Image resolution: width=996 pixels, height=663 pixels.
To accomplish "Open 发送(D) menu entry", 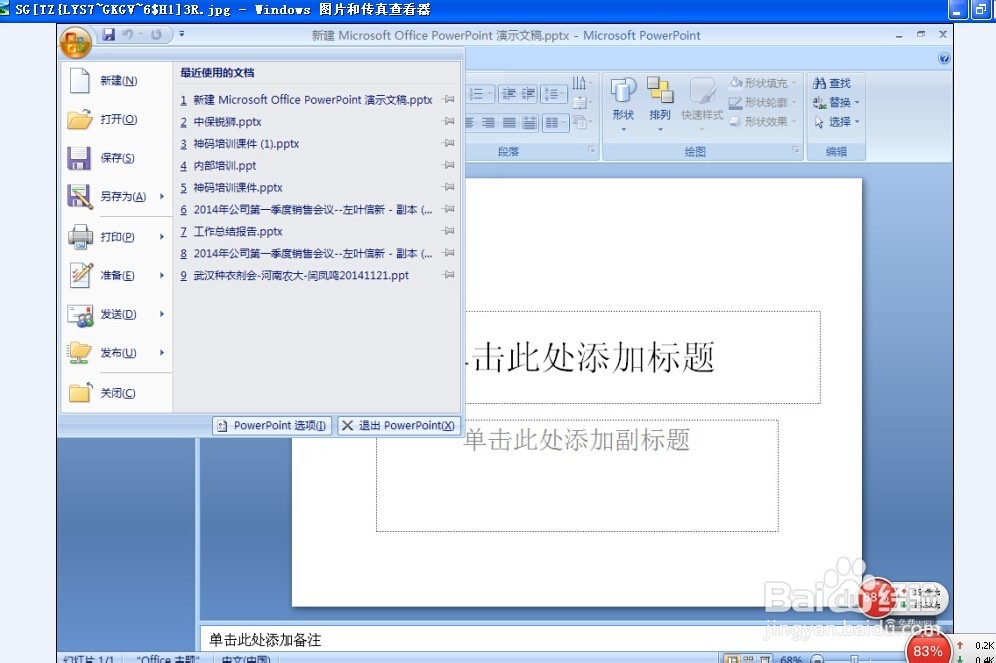I will click(117, 314).
